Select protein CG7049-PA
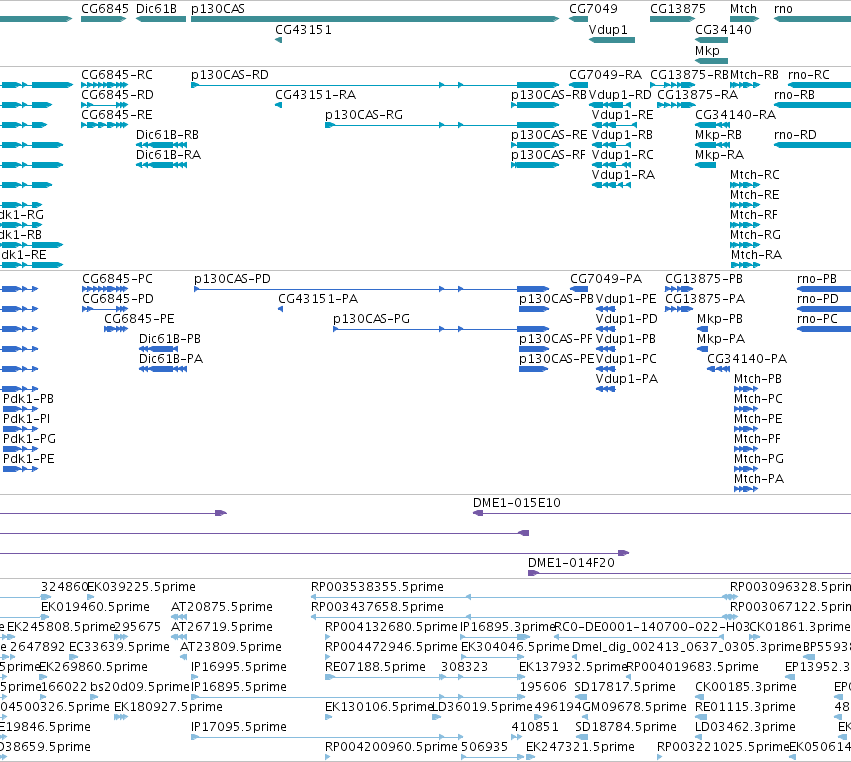Viewport: 851px width, 762px height. tap(606, 279)
